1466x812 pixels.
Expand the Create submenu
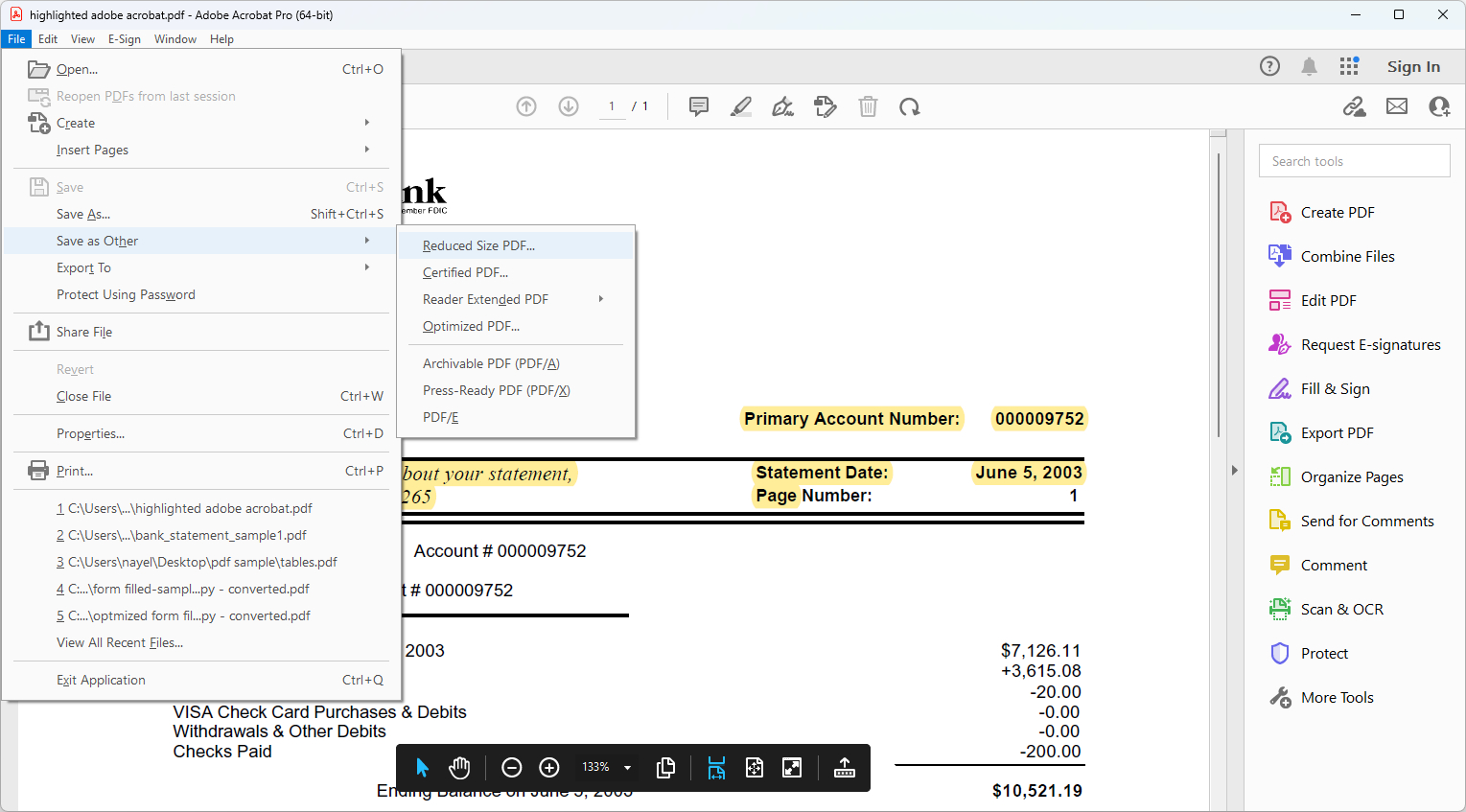[x=77, y=123]
